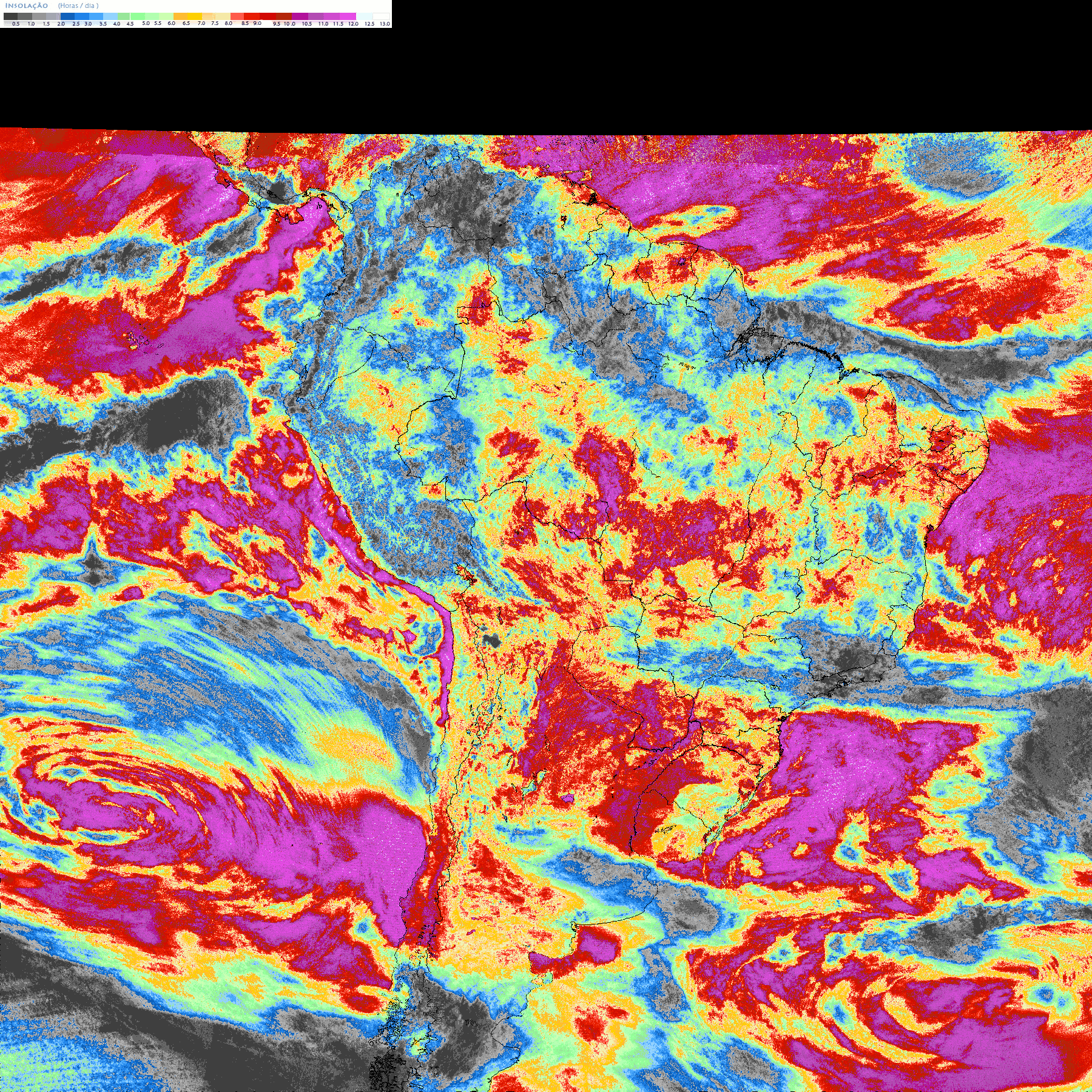Click the legend value 7.5
Image resolution: width=1092 pixels, height=1092 pixels.
215,23
